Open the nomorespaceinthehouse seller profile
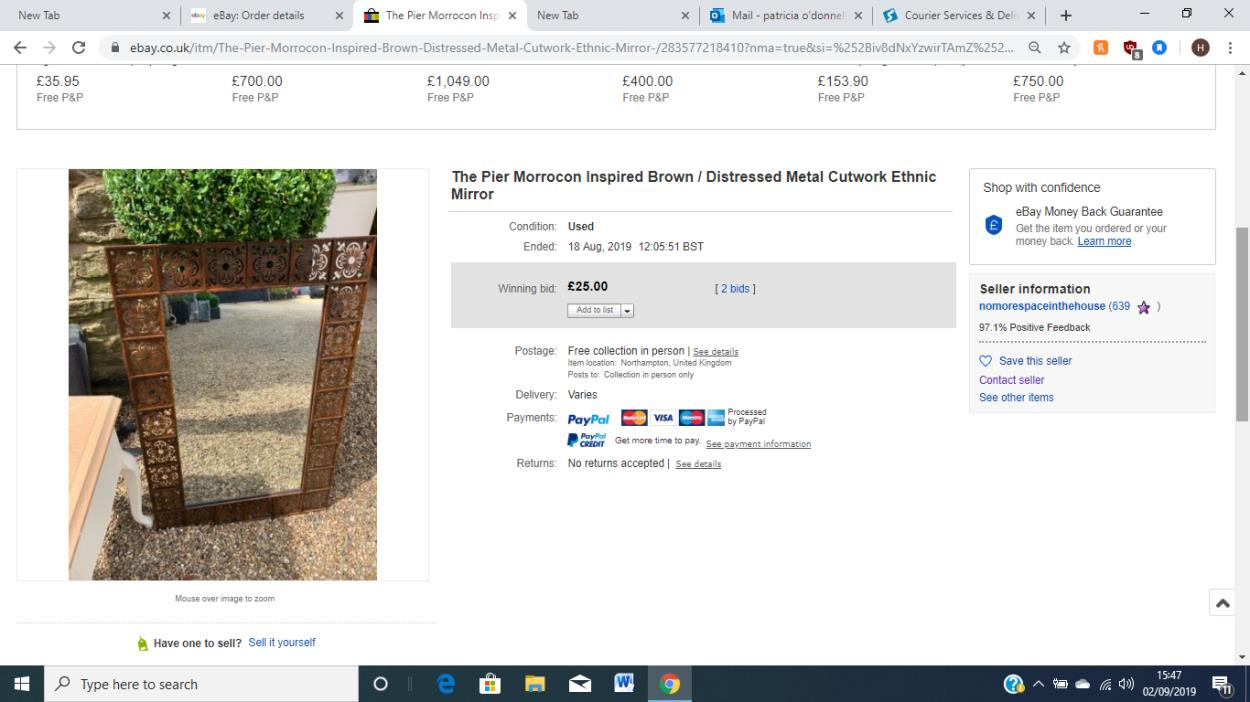 (1043, 307)
